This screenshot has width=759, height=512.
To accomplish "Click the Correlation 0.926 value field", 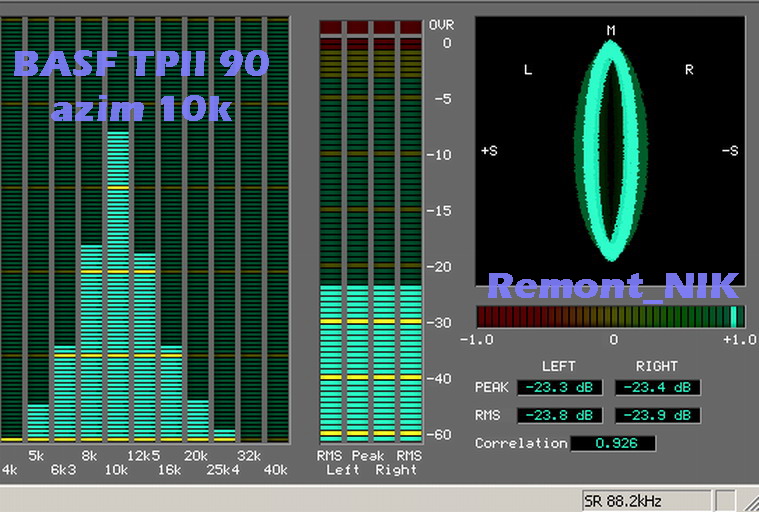I will point(613,443).
